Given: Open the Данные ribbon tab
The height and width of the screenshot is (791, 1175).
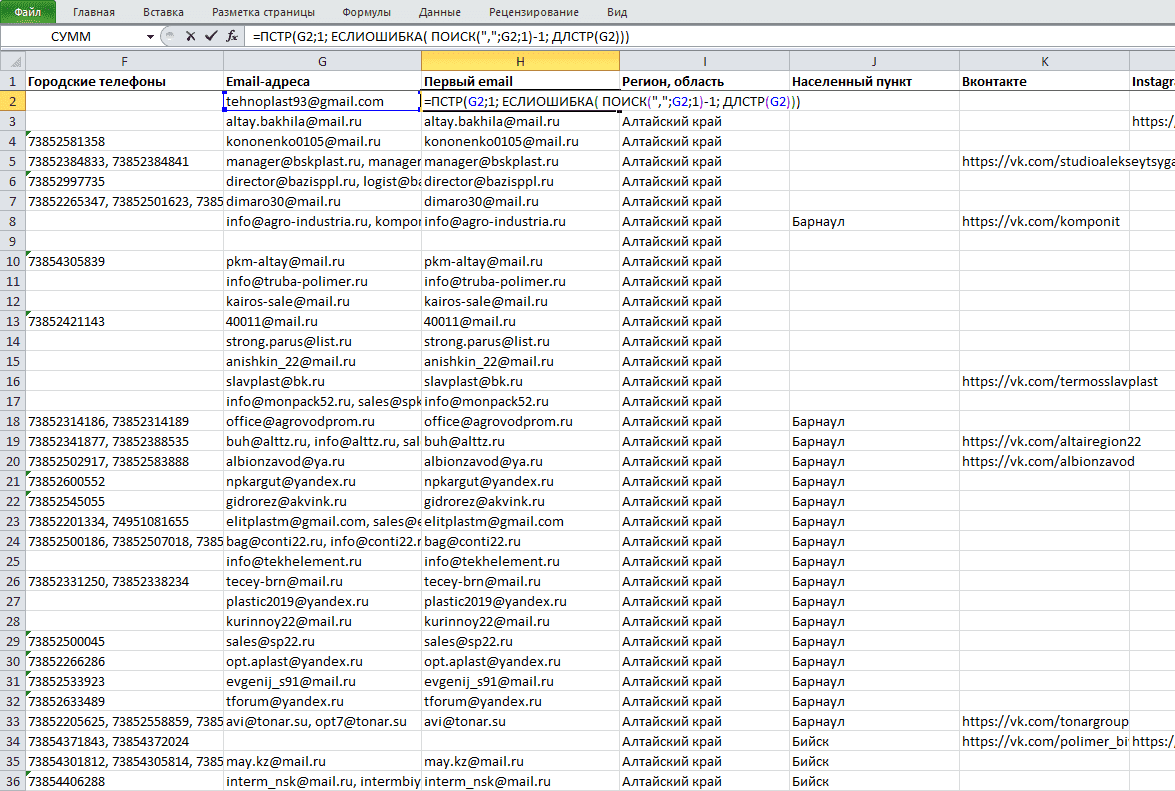Looking at the screenshot, I should (440, 12).
